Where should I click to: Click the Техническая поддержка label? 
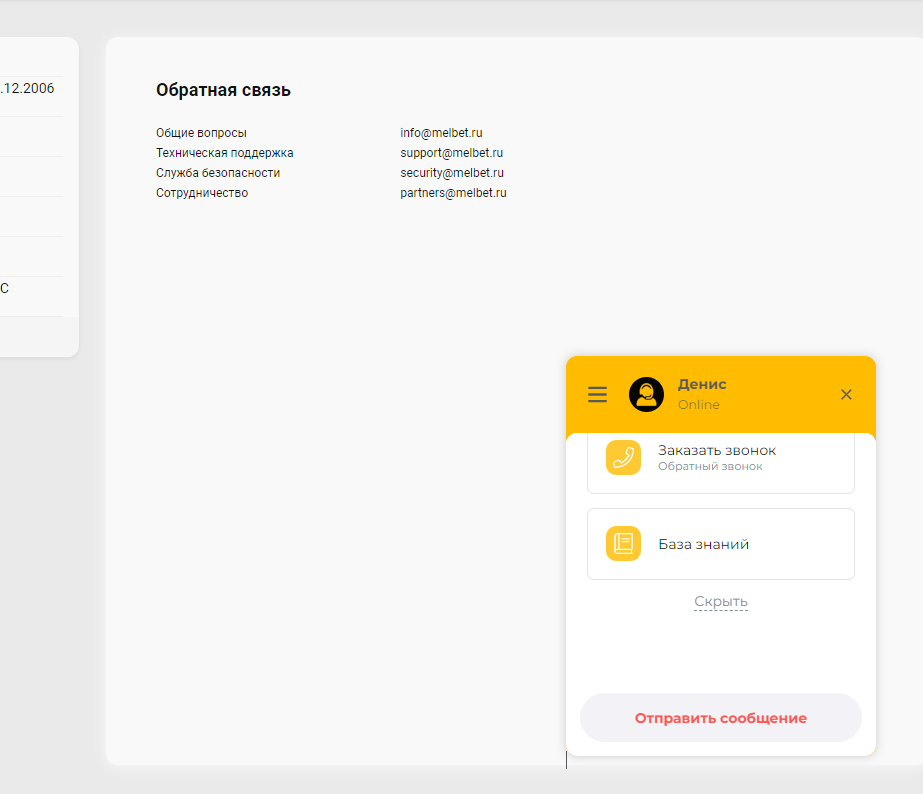(224, 153)
